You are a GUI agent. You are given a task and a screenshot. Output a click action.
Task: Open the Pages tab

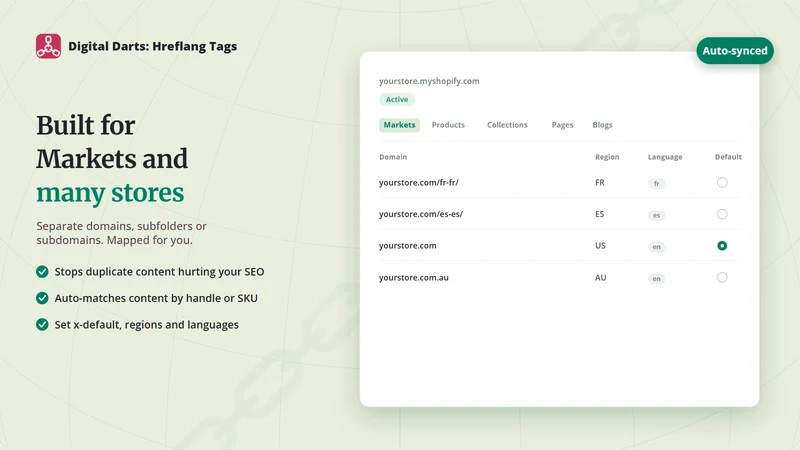click(x=562, y=125)
